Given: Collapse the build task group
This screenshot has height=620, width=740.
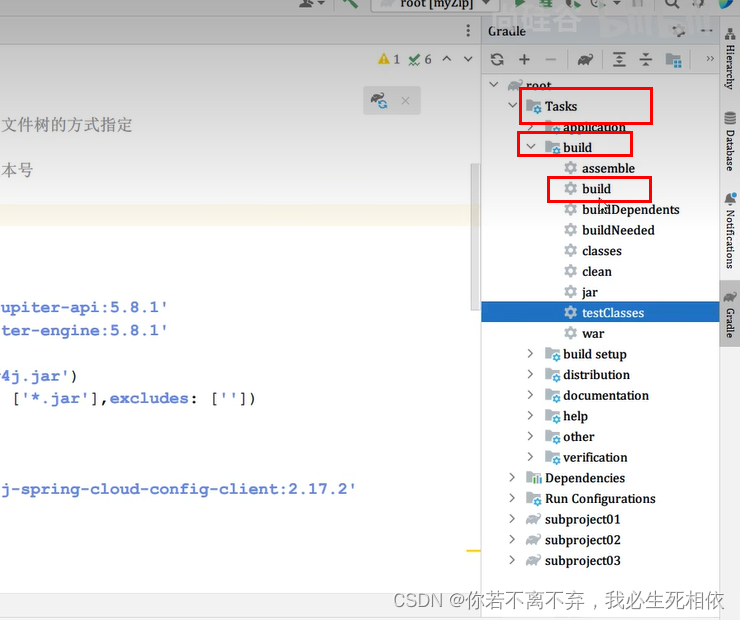Looking at the screenshot, I should tap(531, 147).
